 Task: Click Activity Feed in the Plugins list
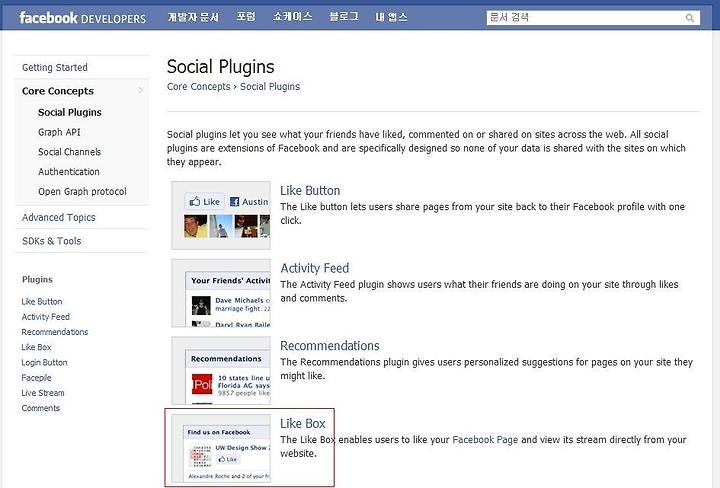(45, 317)
